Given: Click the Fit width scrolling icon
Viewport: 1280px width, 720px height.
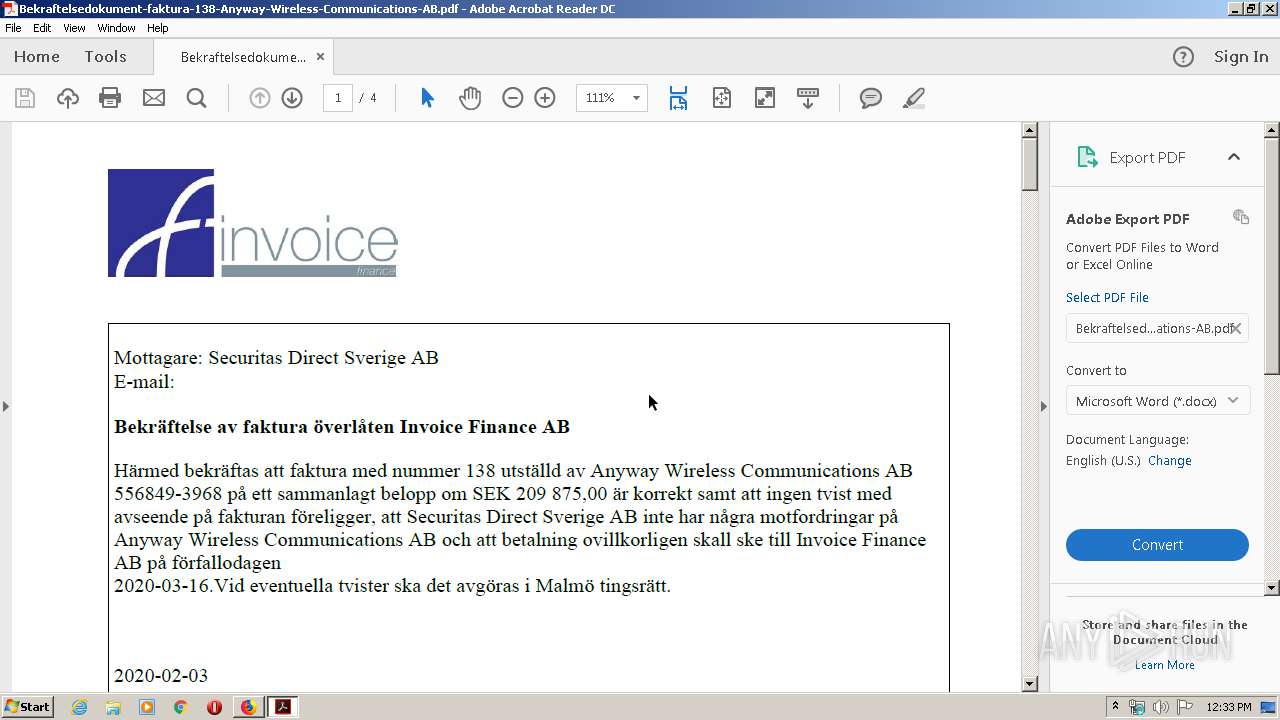Looking at the screenshot, I should (x=678, y=98).
